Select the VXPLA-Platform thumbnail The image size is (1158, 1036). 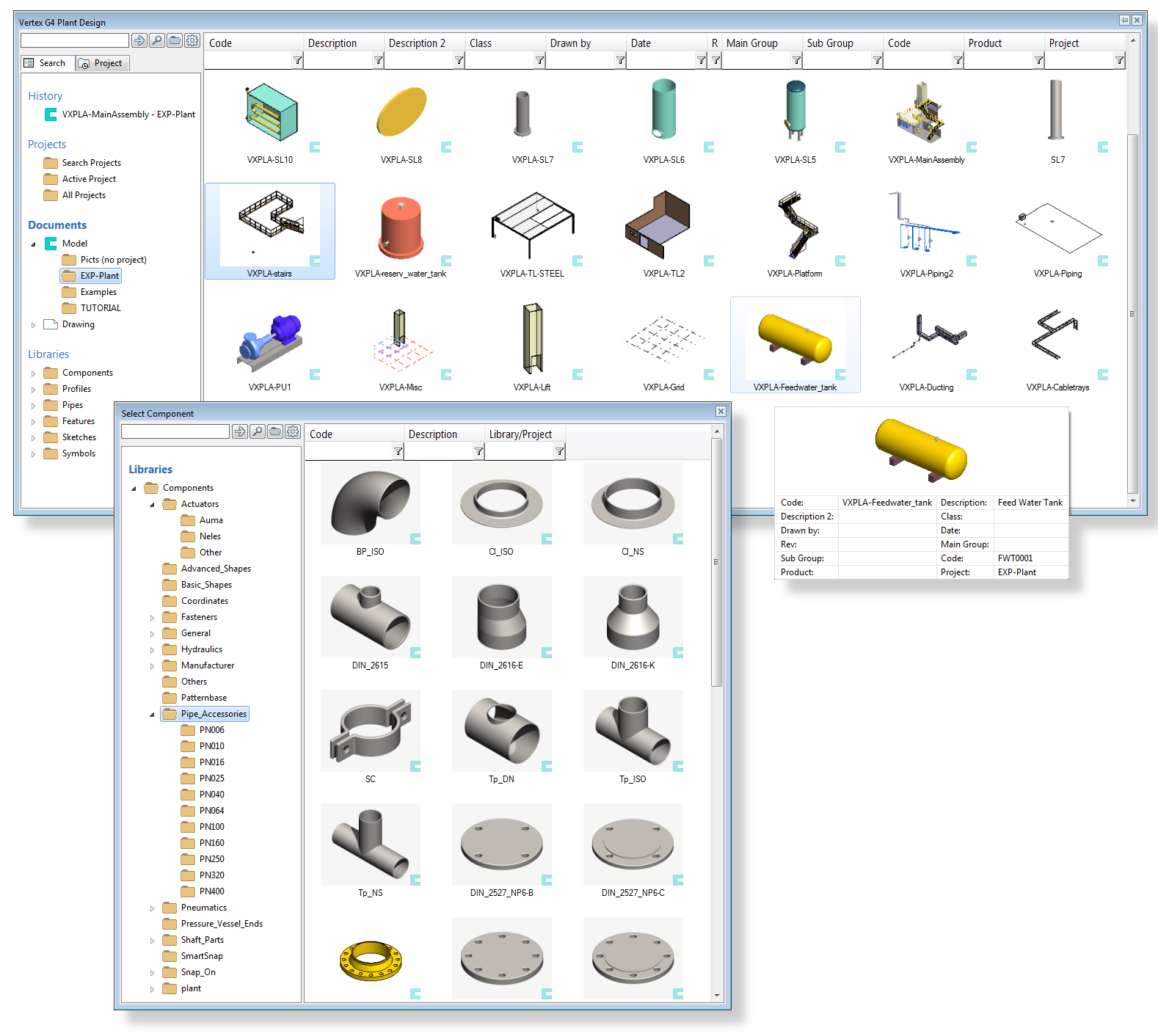[795, 227]
